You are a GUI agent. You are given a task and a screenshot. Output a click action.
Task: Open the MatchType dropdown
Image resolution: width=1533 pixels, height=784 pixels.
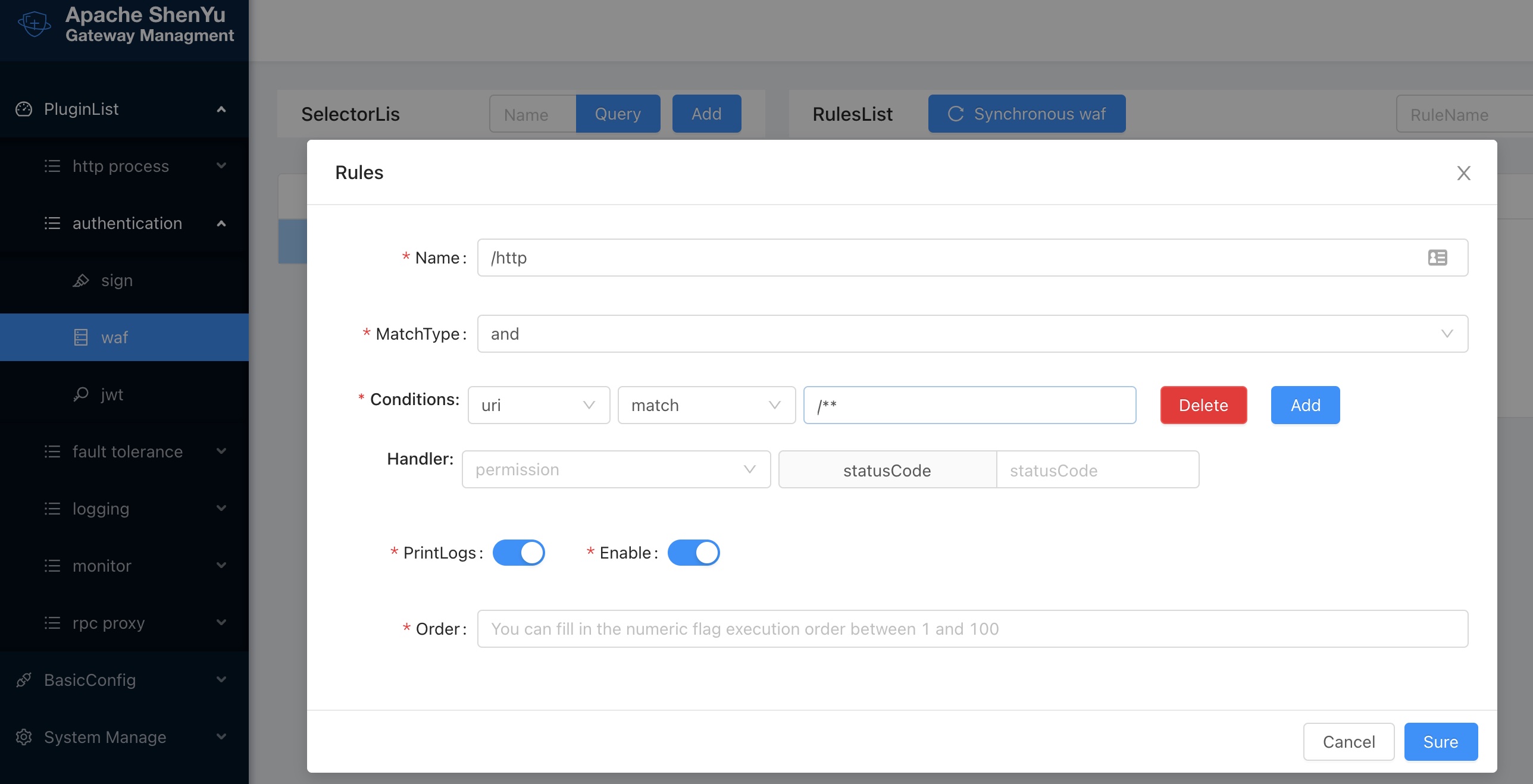(972, 334)
